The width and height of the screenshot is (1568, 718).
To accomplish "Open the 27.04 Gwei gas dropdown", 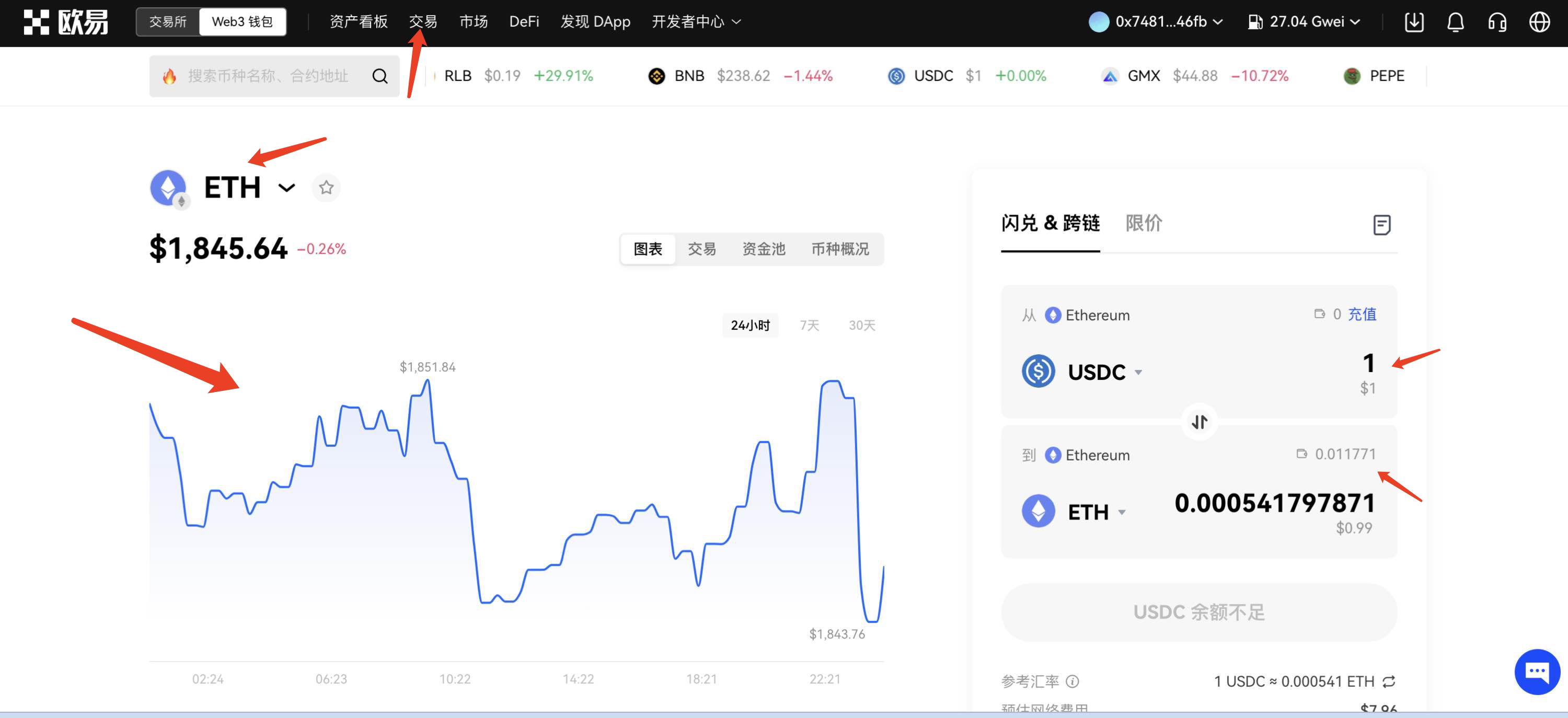I will (1304, 22).
